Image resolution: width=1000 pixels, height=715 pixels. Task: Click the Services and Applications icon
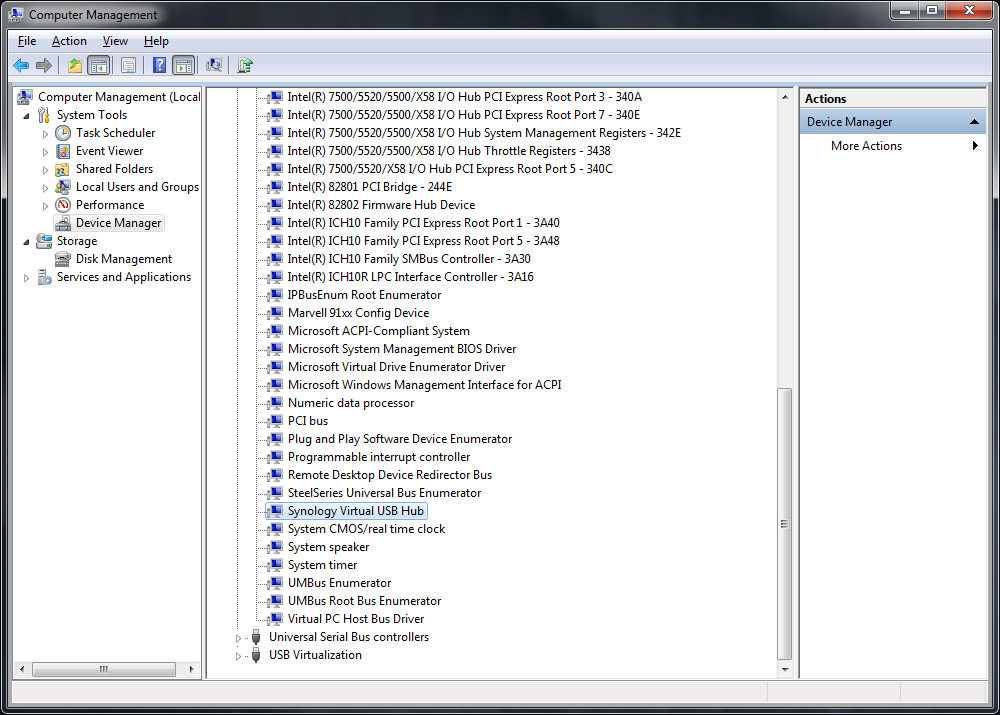44,277
